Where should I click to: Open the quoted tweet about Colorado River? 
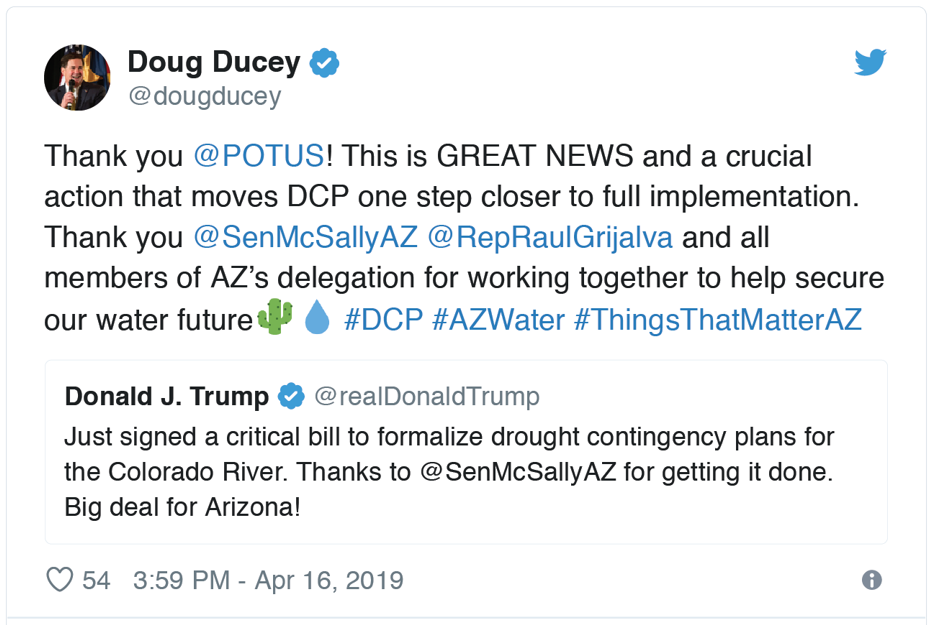[x=466, y=472]
